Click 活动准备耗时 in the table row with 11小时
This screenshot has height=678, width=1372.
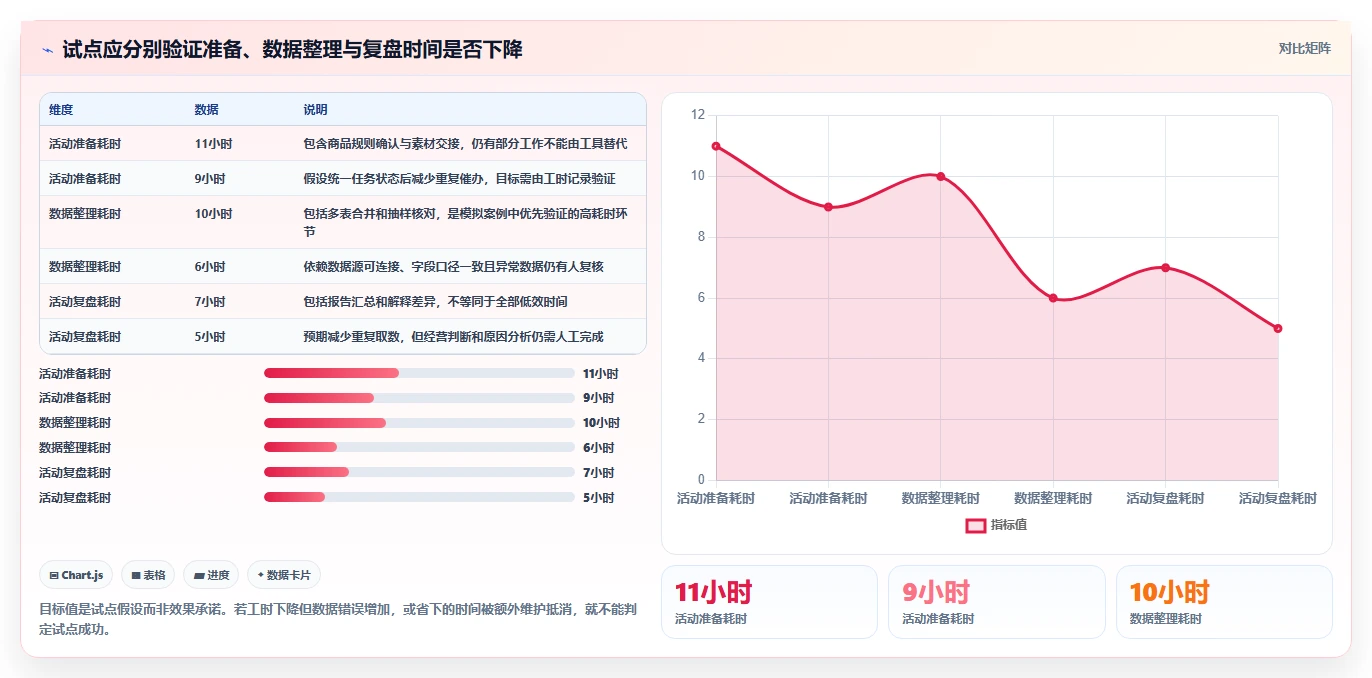coord(85,144)
